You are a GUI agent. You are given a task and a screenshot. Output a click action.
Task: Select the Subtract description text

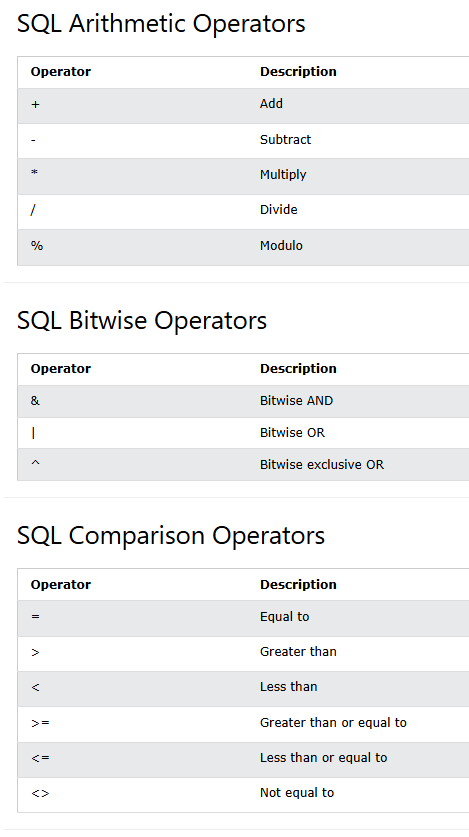(285, 139)
